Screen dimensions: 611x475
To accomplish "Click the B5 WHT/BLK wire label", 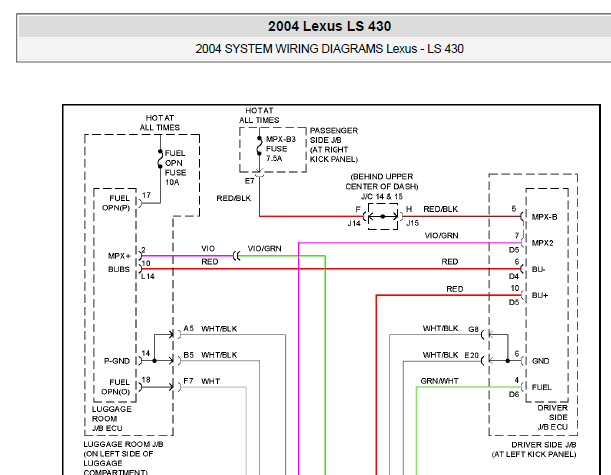I will pos(210,355).
